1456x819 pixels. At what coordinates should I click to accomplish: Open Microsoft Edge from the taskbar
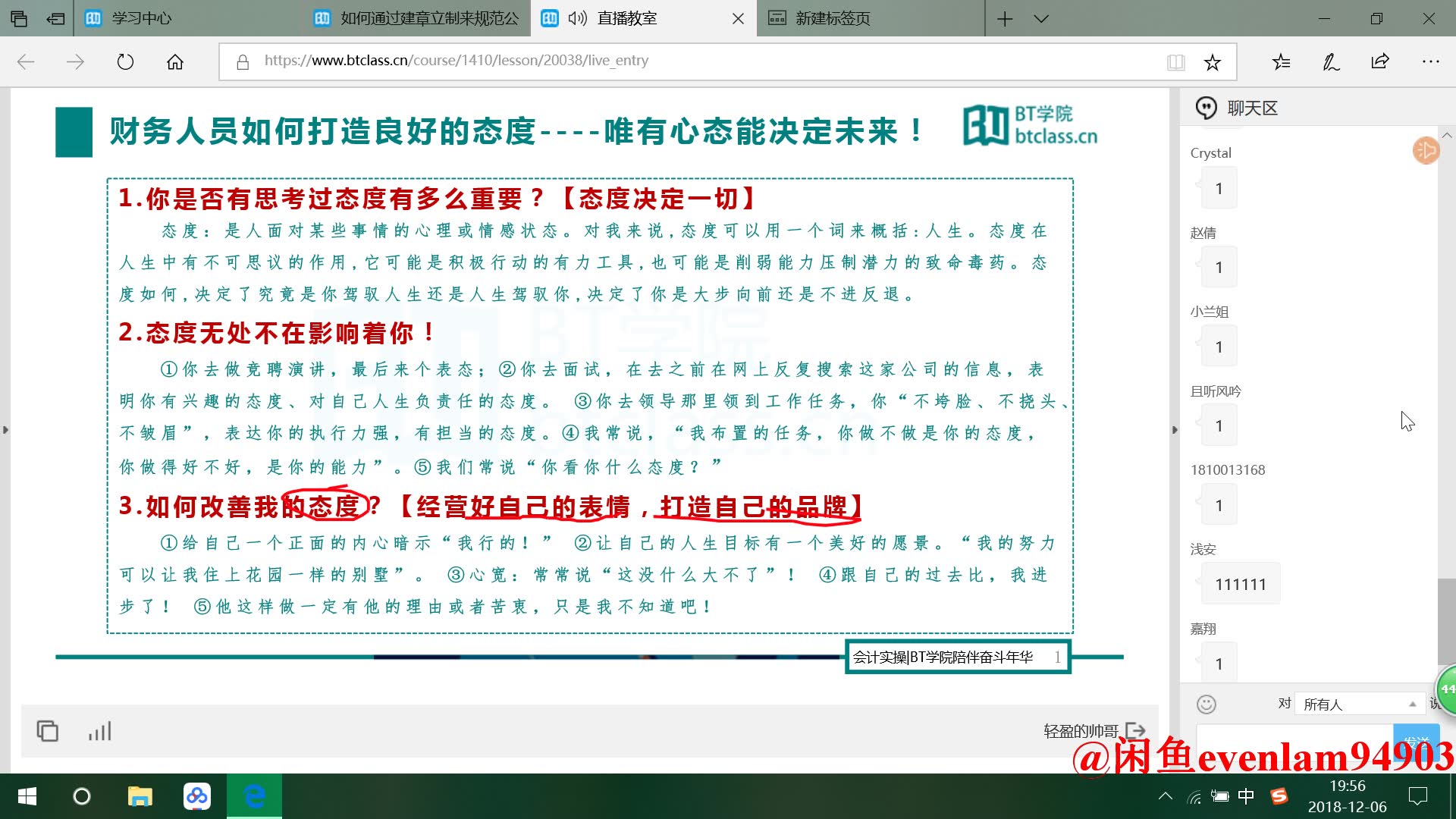[254, 796]
